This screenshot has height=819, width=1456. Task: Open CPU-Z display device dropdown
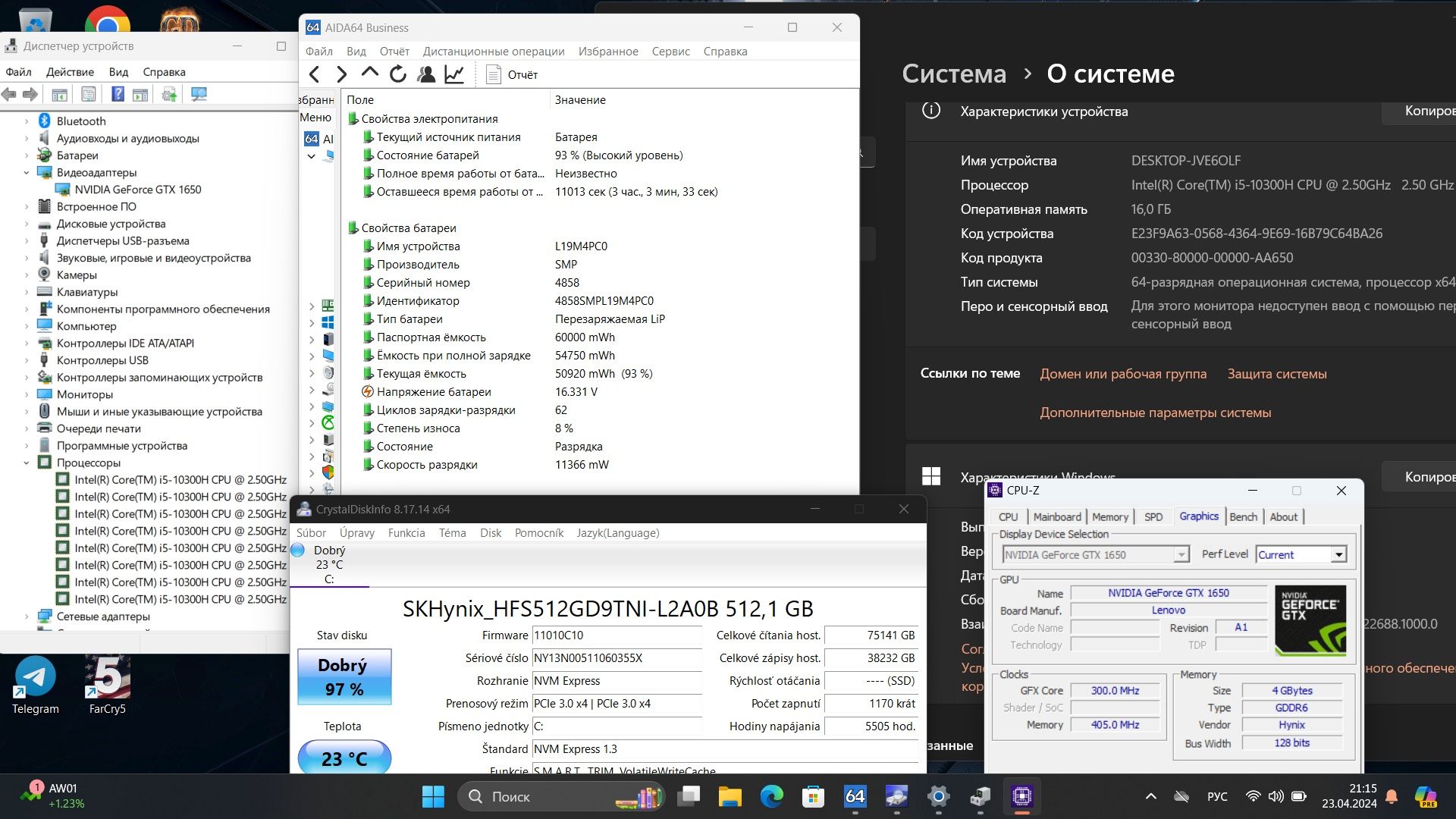click(1181, 555)
